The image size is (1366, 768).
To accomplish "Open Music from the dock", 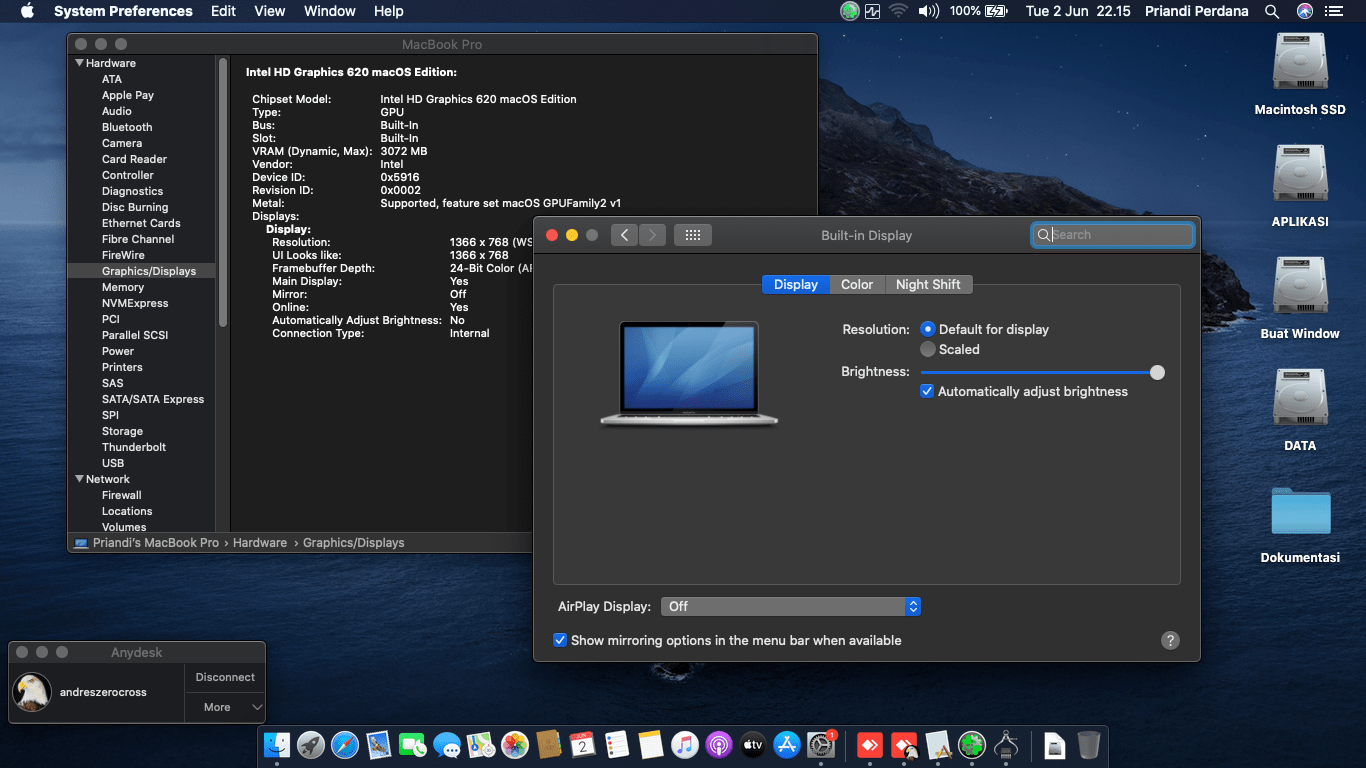I will point(684,745).
